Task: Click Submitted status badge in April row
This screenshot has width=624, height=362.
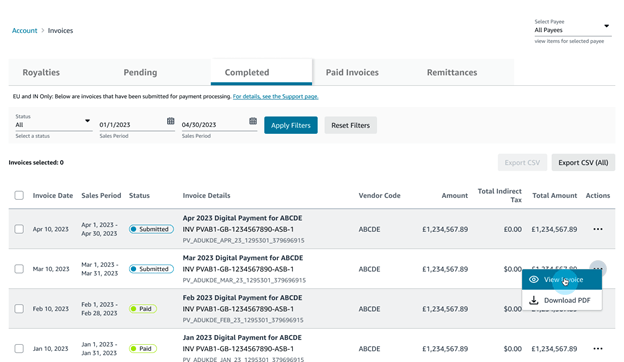Action: coord(151,229)
